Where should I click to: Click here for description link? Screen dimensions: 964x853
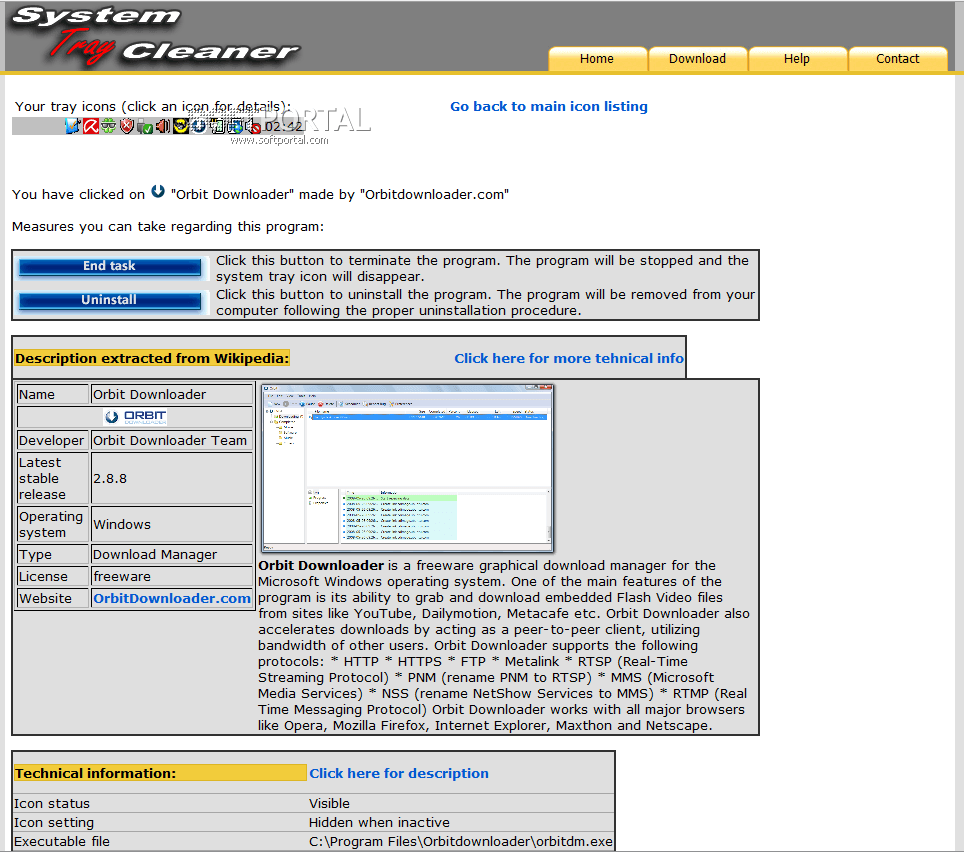pyautogui.click(x=399, y=773)
